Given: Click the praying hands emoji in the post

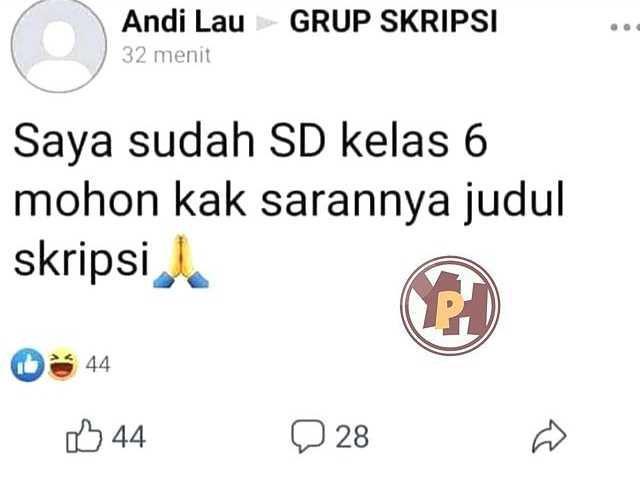Looking at the screenshot, I should [181, 261].
